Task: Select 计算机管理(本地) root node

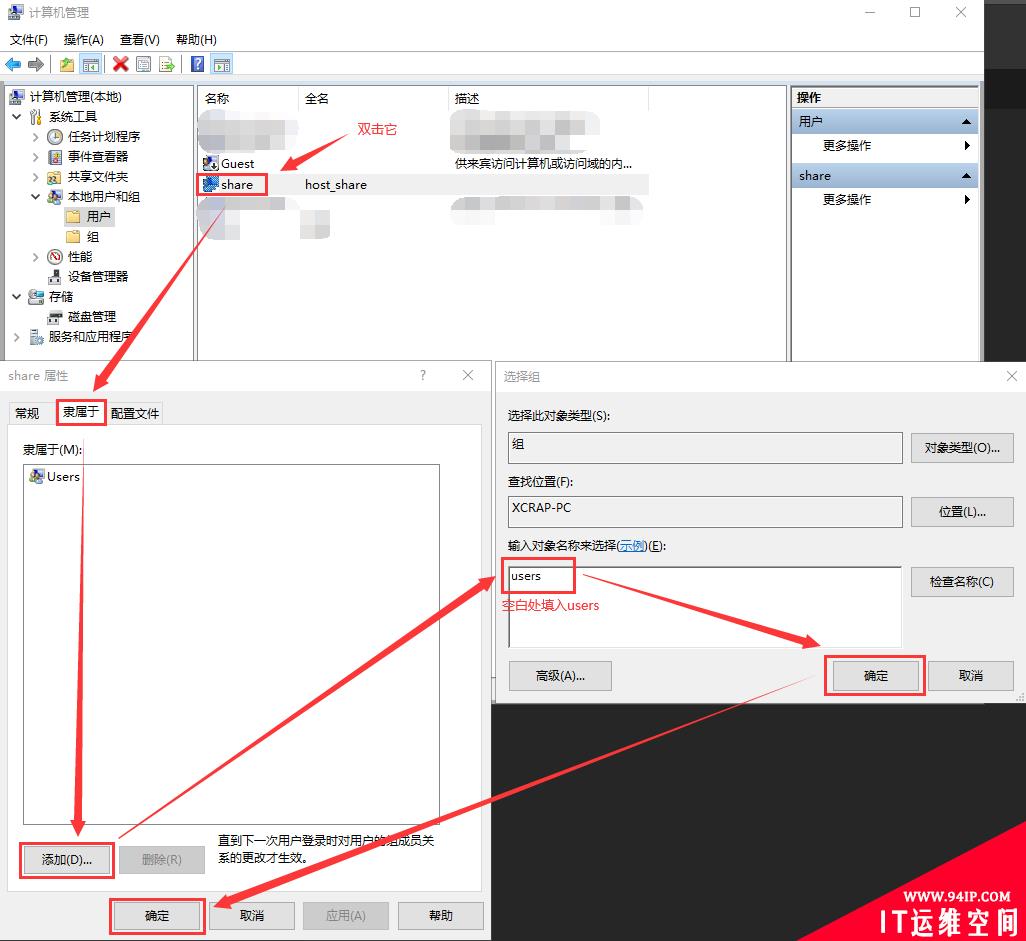Action: pos(75,97)
